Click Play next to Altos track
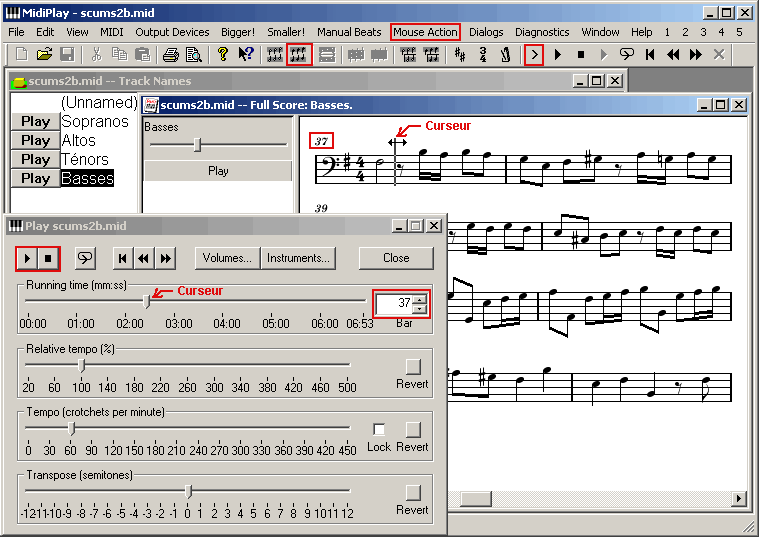 35,140
